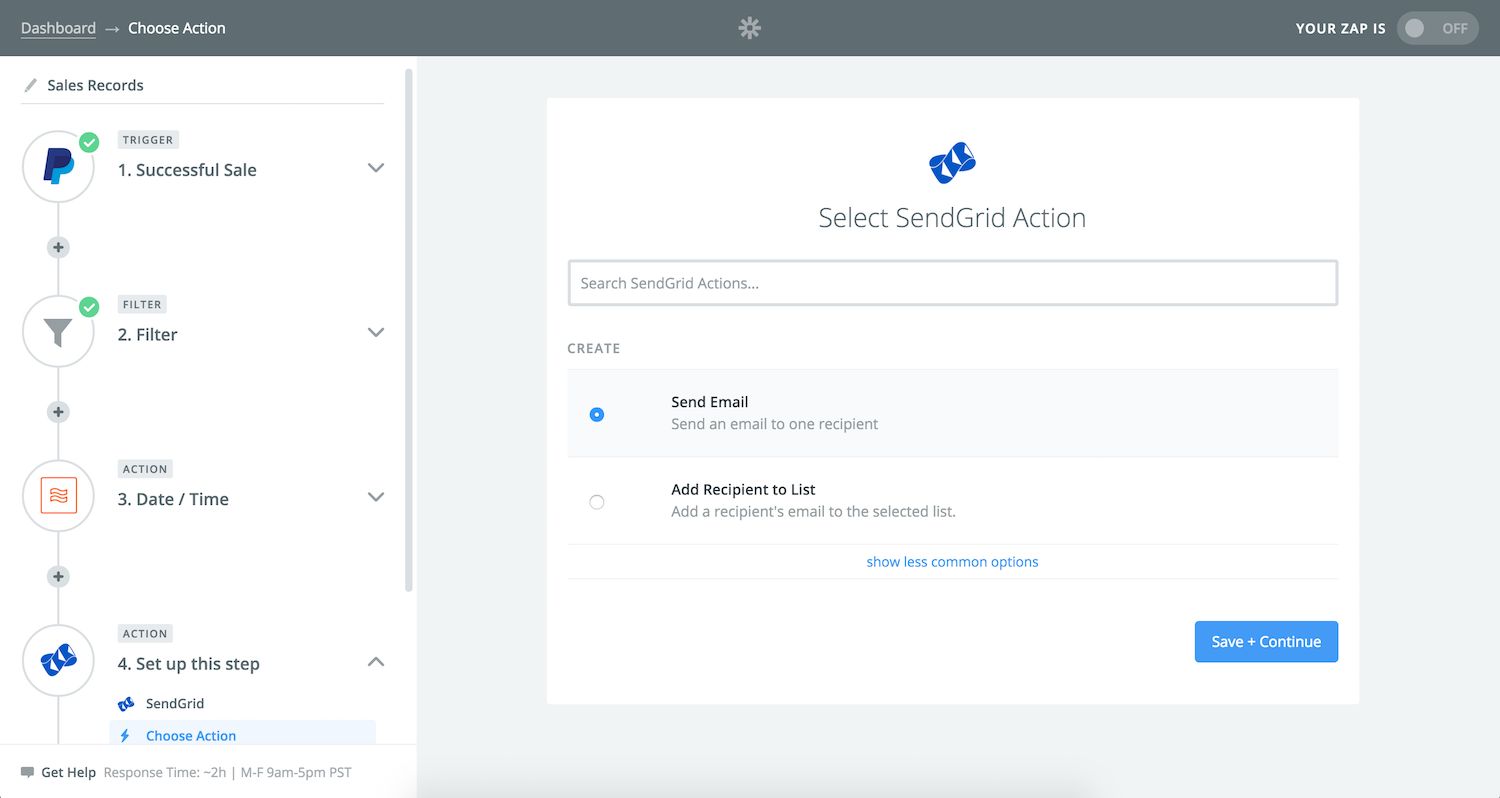
Task: Select the Add Recipient to List radio button
Action: [x=597, y=502]
